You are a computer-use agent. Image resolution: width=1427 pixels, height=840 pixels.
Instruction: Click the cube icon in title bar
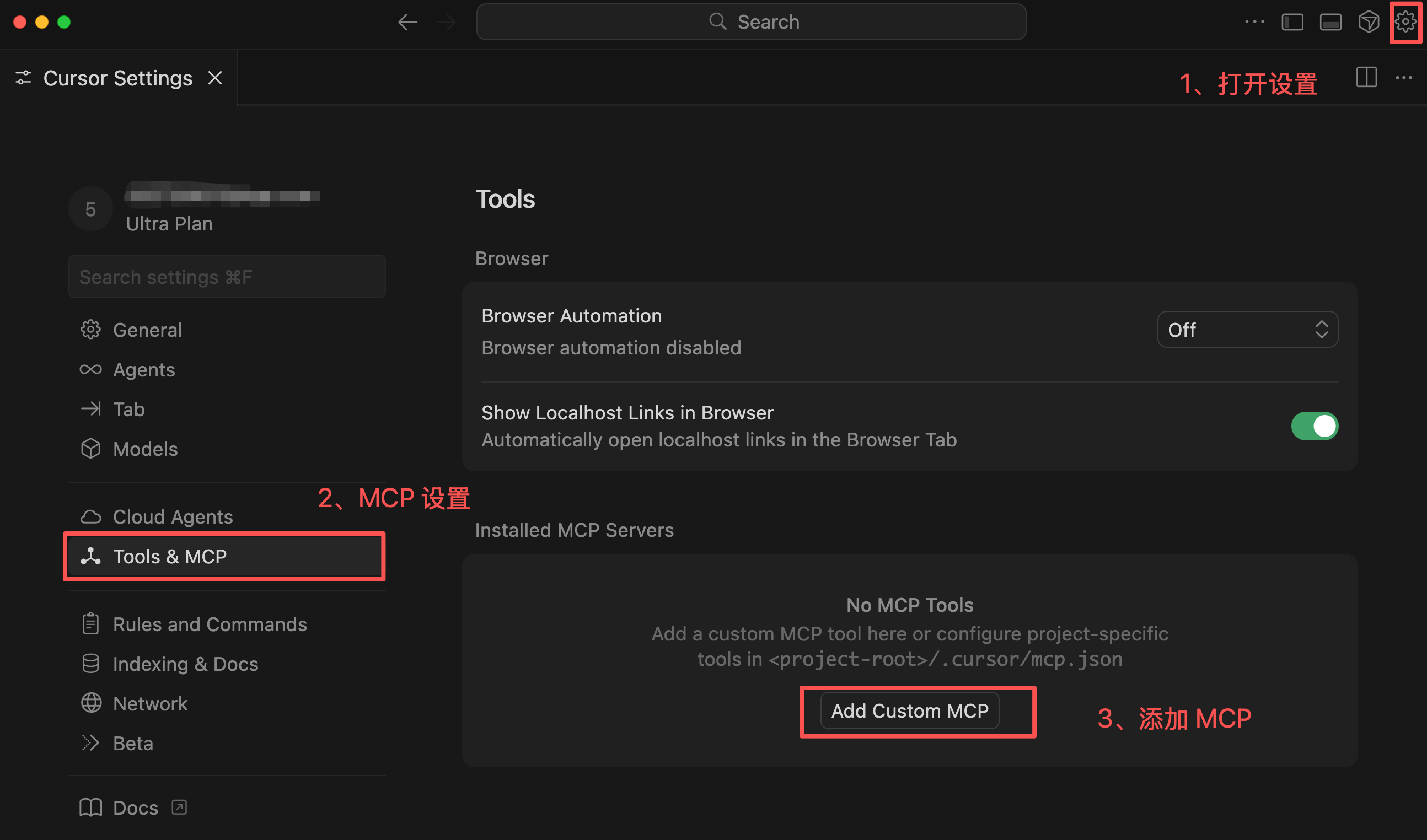click(1368, 22)
